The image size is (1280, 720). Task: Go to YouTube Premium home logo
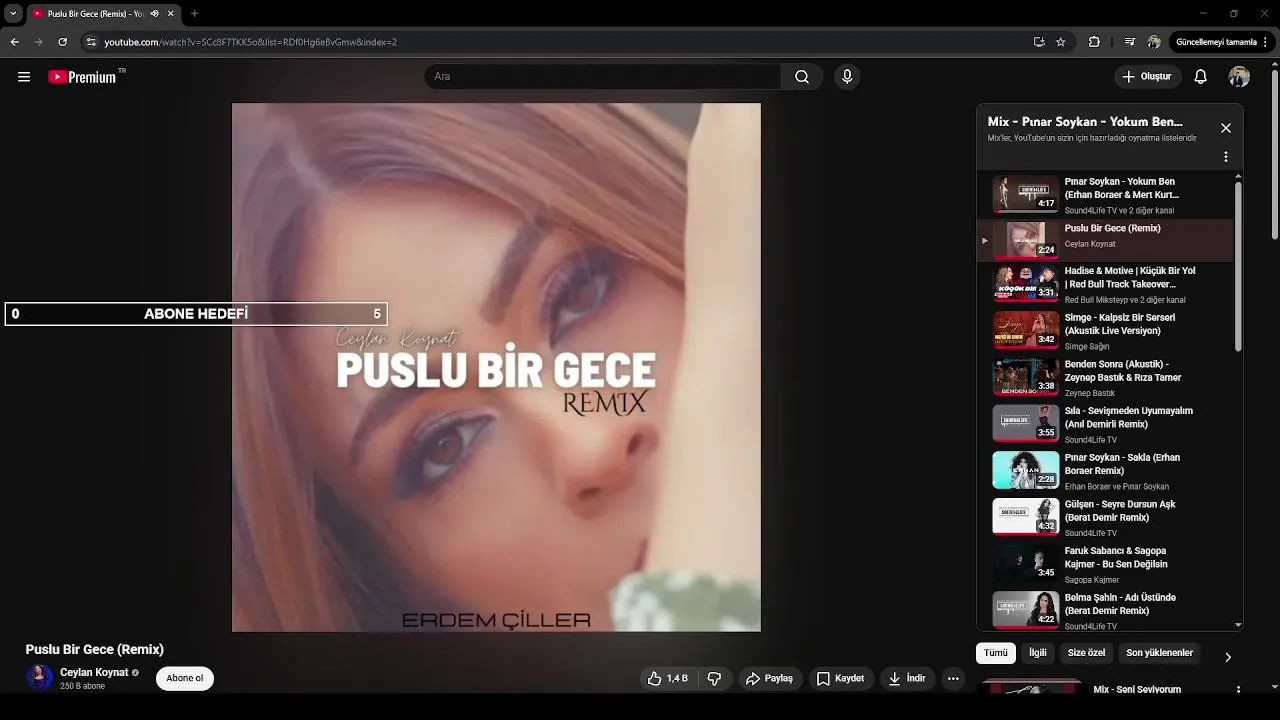(x=85, y=77)
